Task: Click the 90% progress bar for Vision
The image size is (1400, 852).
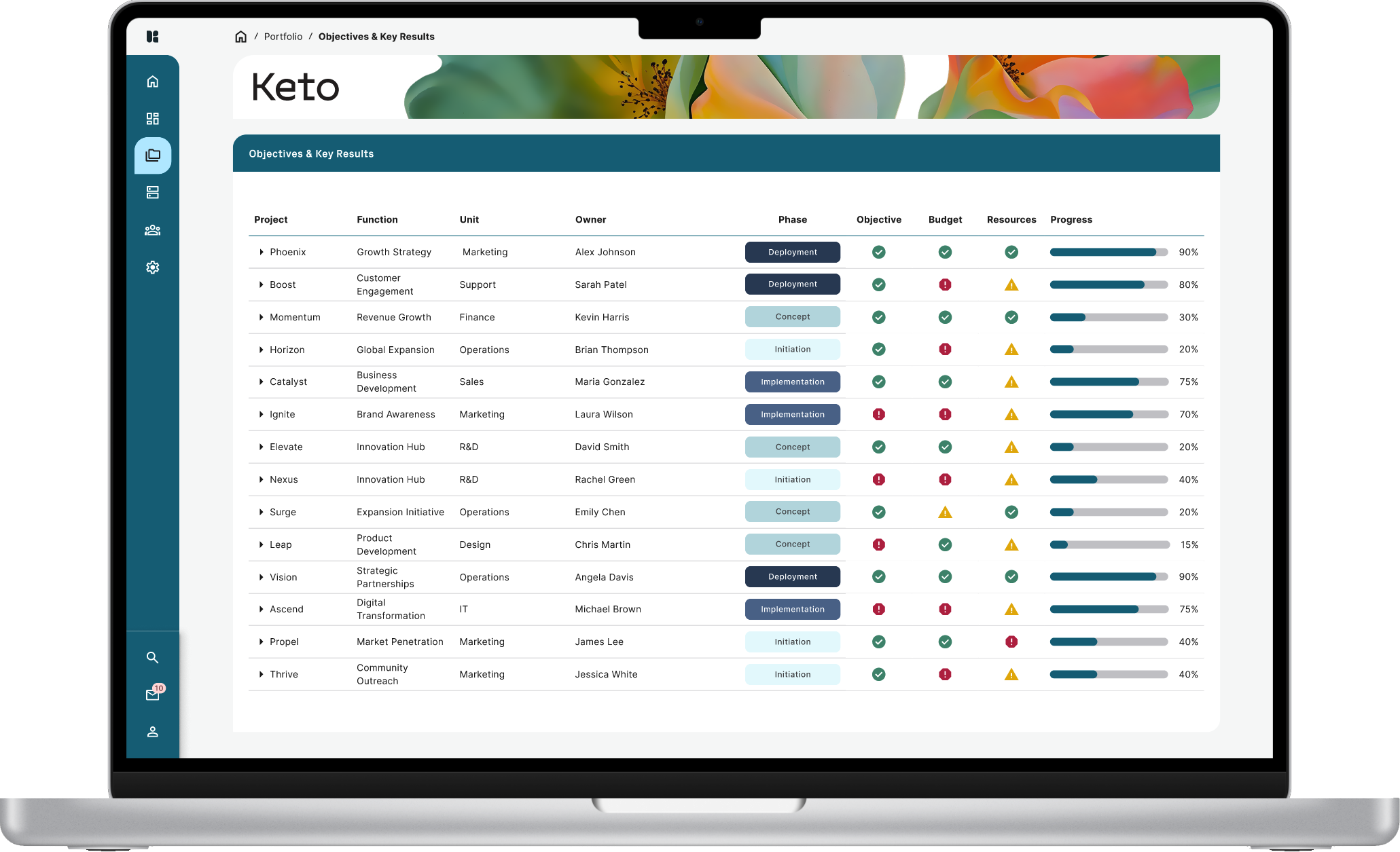Action: coord(1107,576)
